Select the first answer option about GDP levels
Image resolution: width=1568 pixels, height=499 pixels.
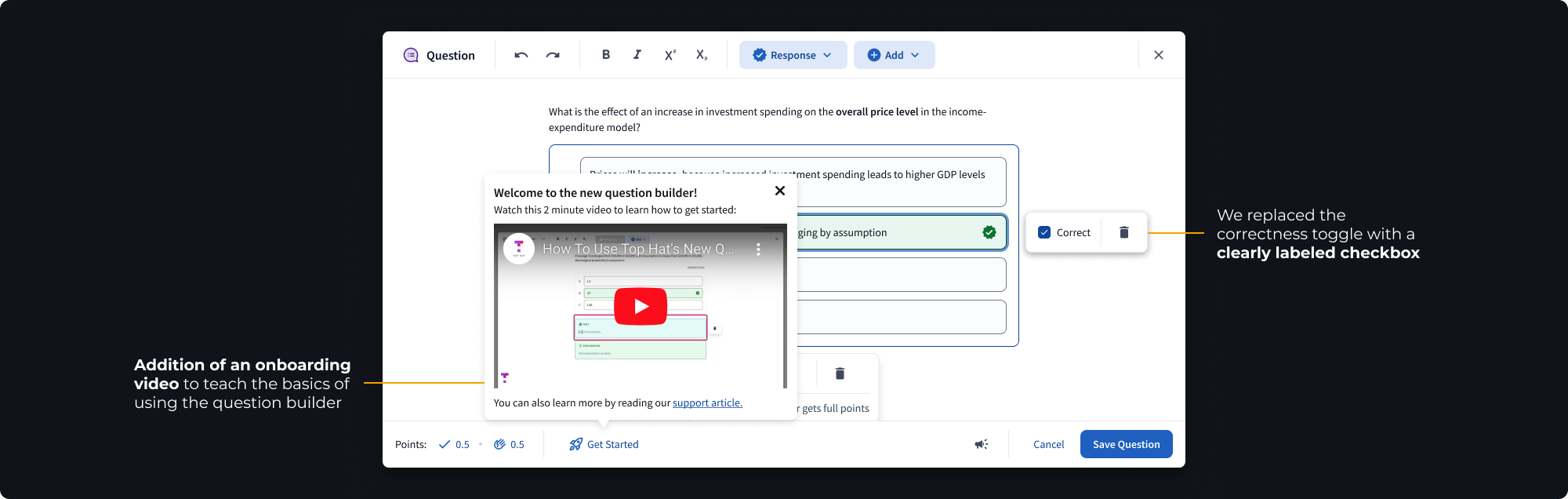793,182
